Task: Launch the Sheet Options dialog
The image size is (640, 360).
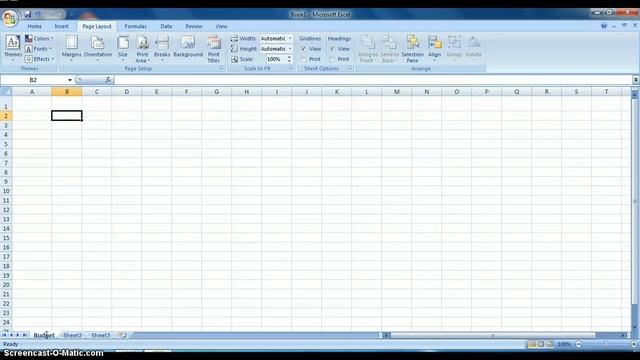Action: [350, 69]
